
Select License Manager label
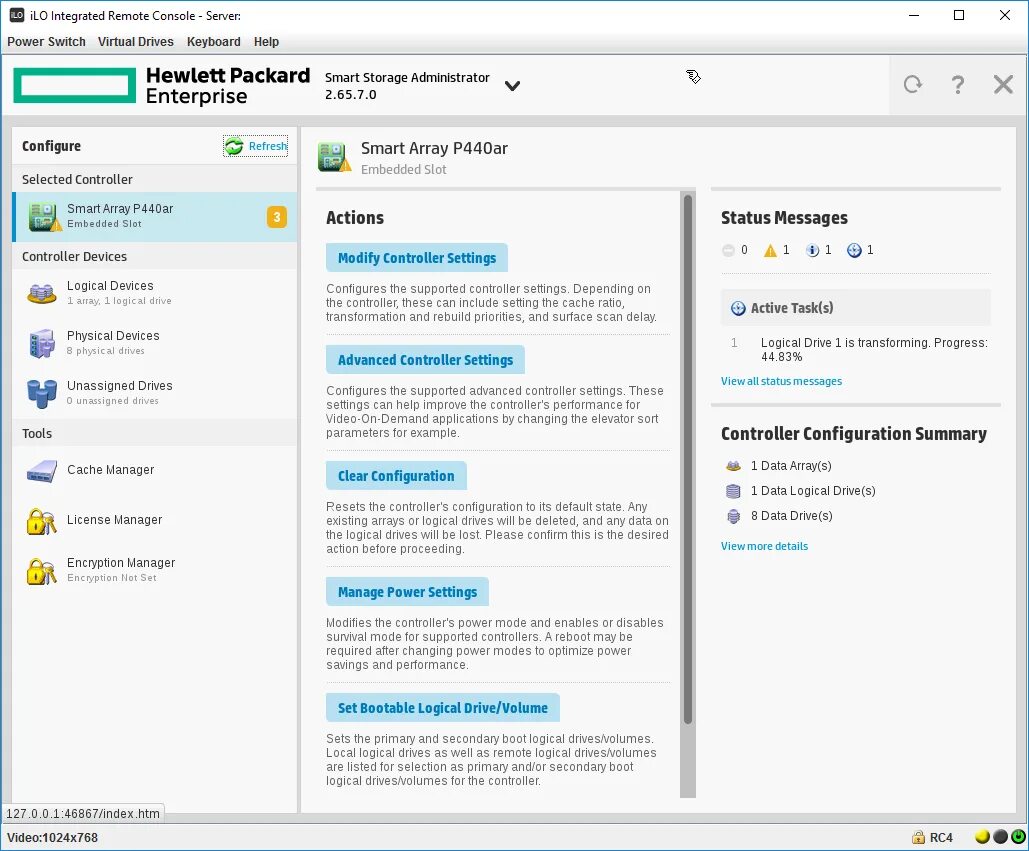coord(114,520)
